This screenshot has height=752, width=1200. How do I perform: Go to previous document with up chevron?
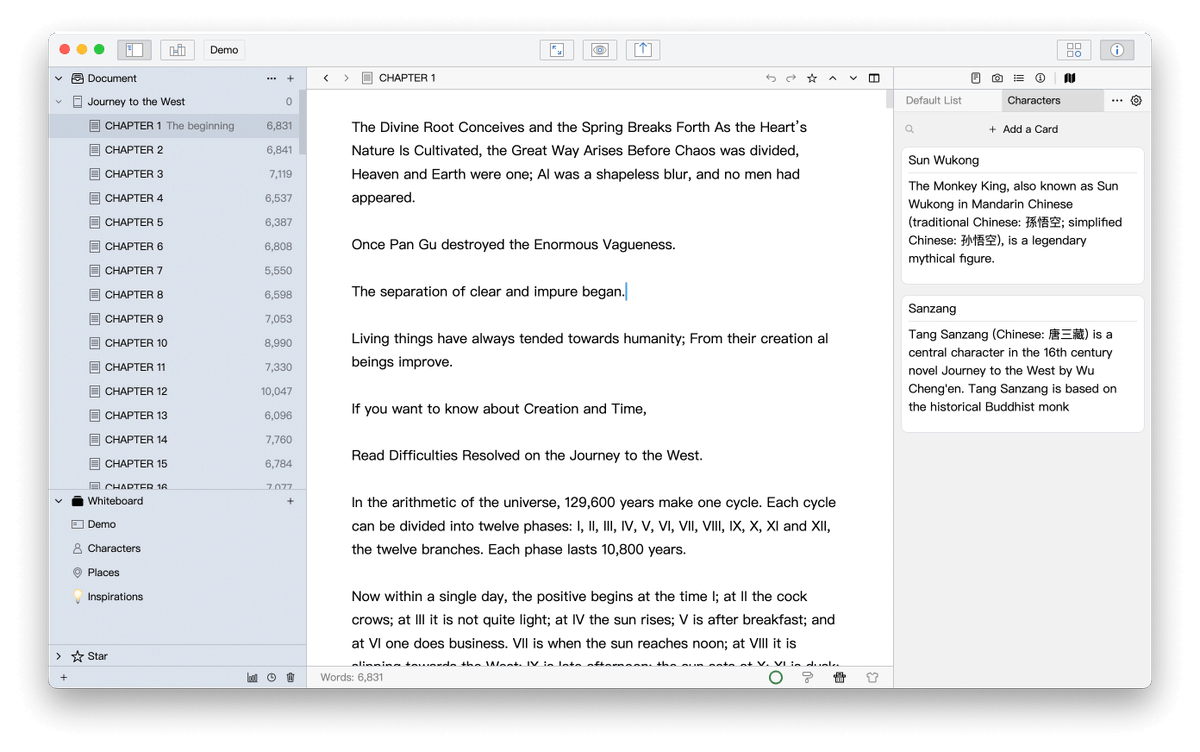click(x=832, y=78)
